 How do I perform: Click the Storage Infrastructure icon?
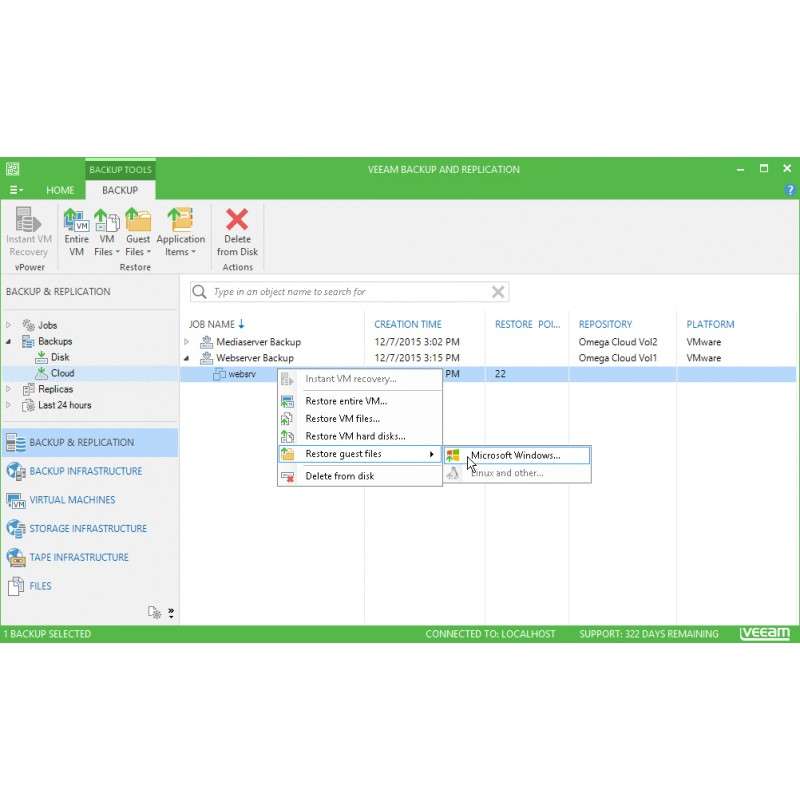click(16, 529)
